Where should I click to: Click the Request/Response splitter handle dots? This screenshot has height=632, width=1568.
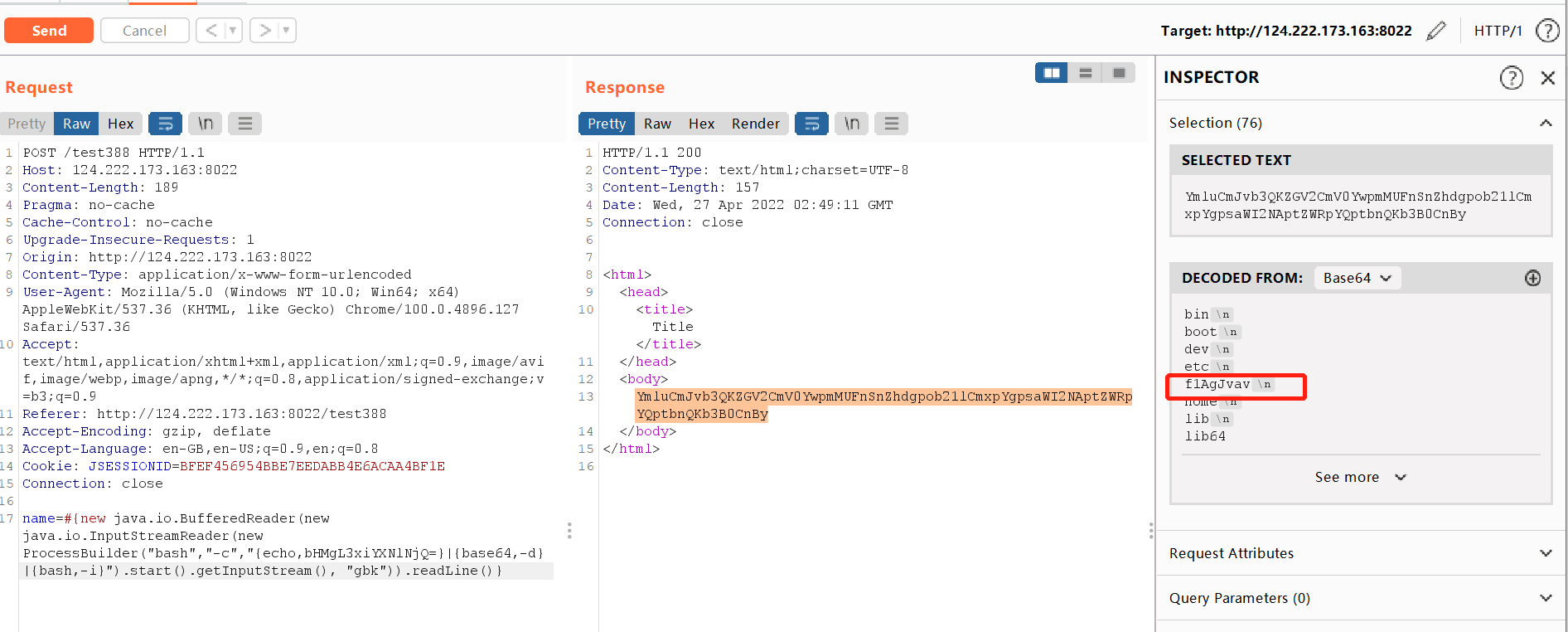(x=569, y=530)
